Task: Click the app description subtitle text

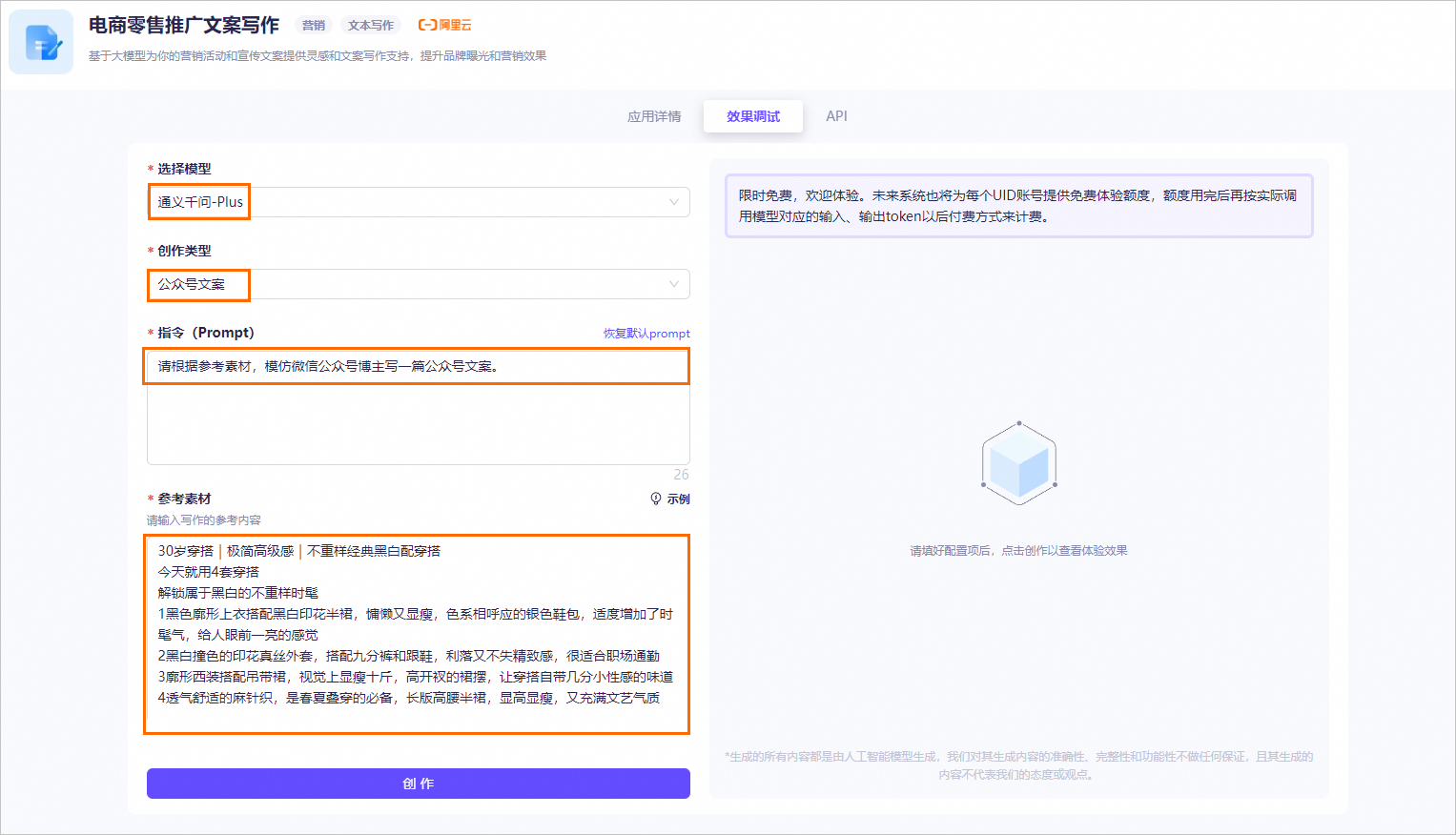Action: coord(318,56)
